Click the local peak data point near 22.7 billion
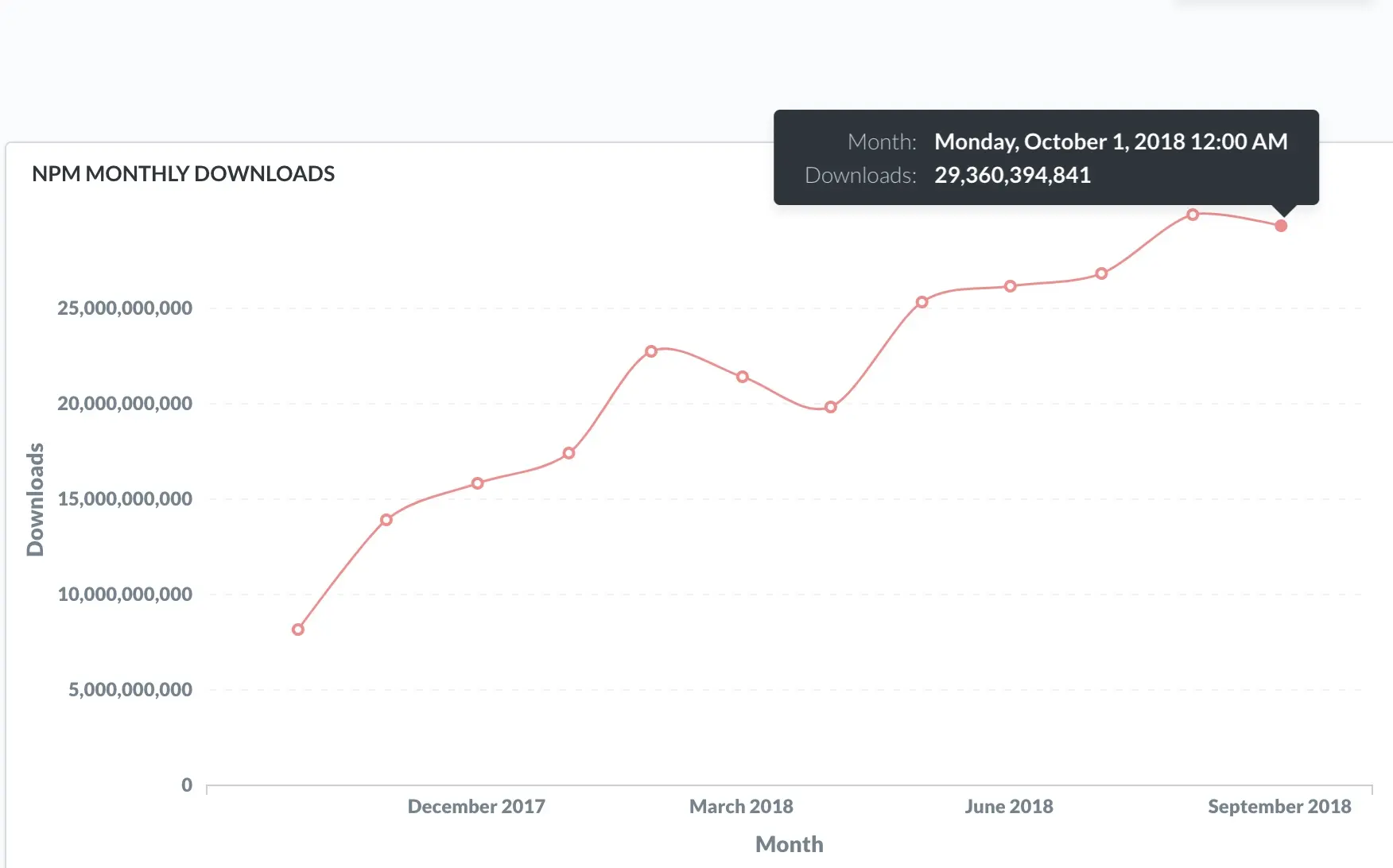 coord(651,351)
